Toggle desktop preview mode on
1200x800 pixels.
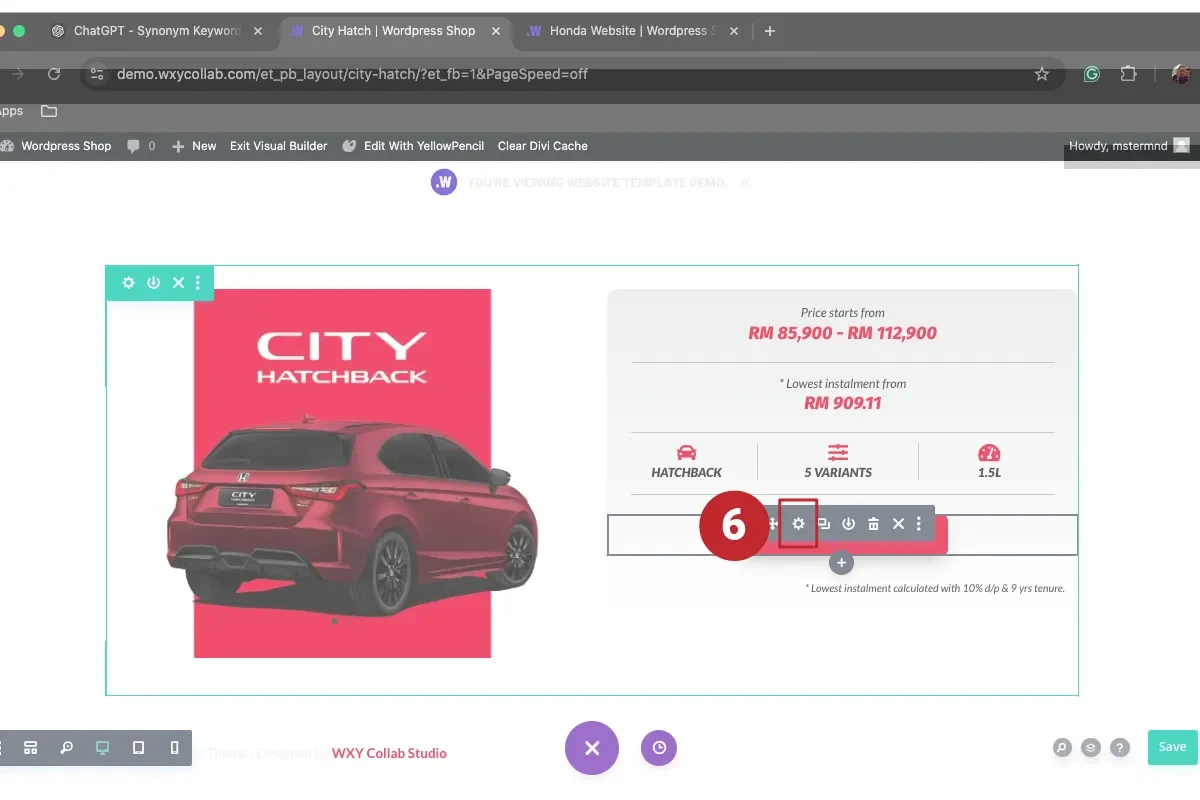[x=102, y=747]
